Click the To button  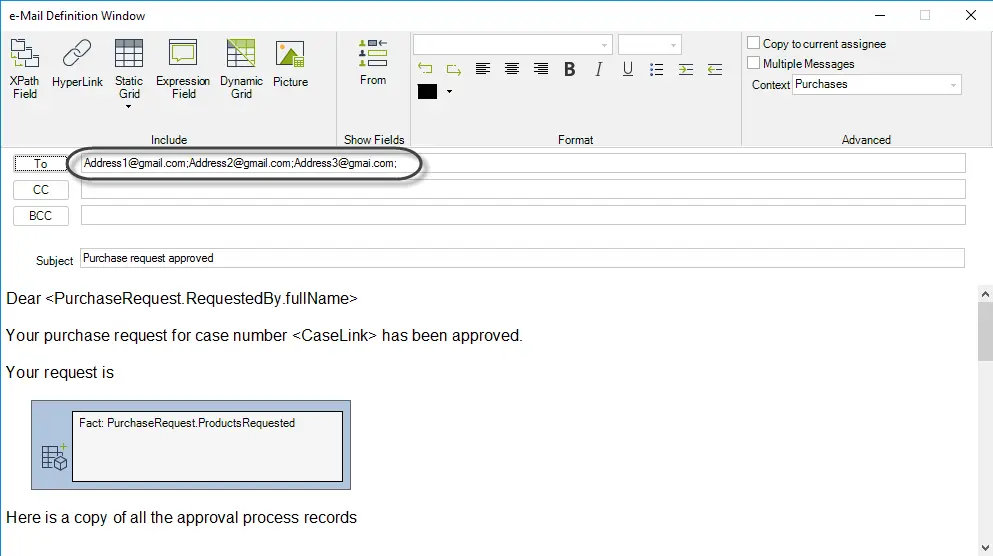(41, 163)
